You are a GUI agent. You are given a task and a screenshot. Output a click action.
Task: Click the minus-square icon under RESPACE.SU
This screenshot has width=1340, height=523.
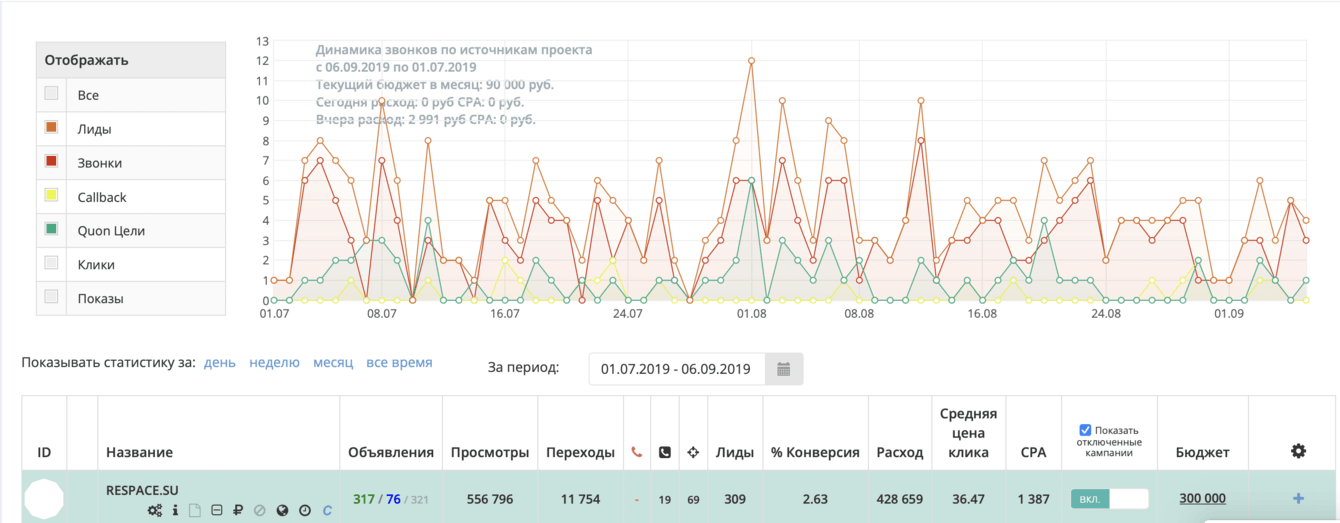217,511
